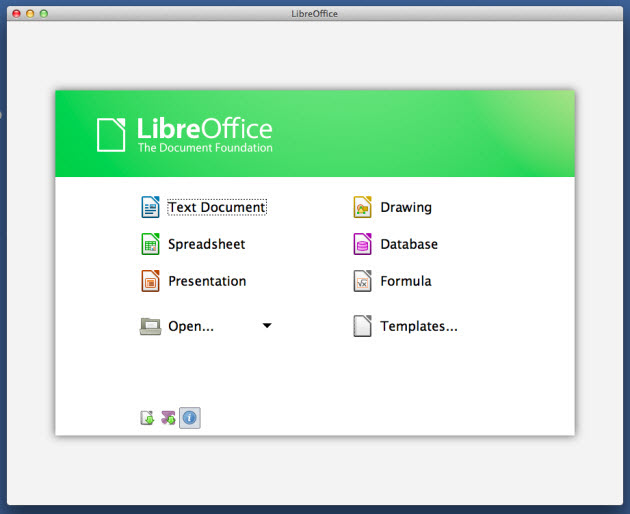Screen dimensions: 630x514
Task: Click the Base Database icon
Action: point(362,244)
